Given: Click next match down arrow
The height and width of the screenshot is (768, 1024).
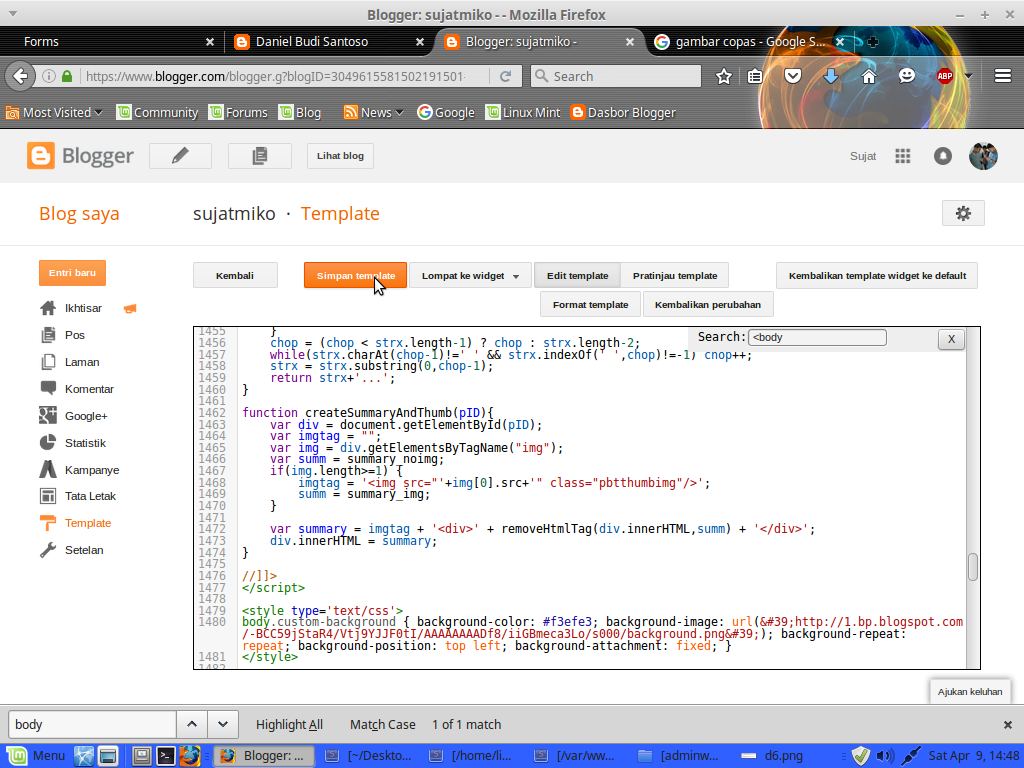Looking at the screenshot, I should [x=223, y=724].
